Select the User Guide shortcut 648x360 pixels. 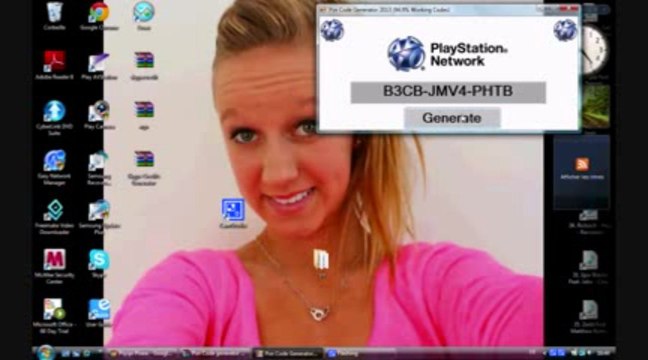click(99, 313)
